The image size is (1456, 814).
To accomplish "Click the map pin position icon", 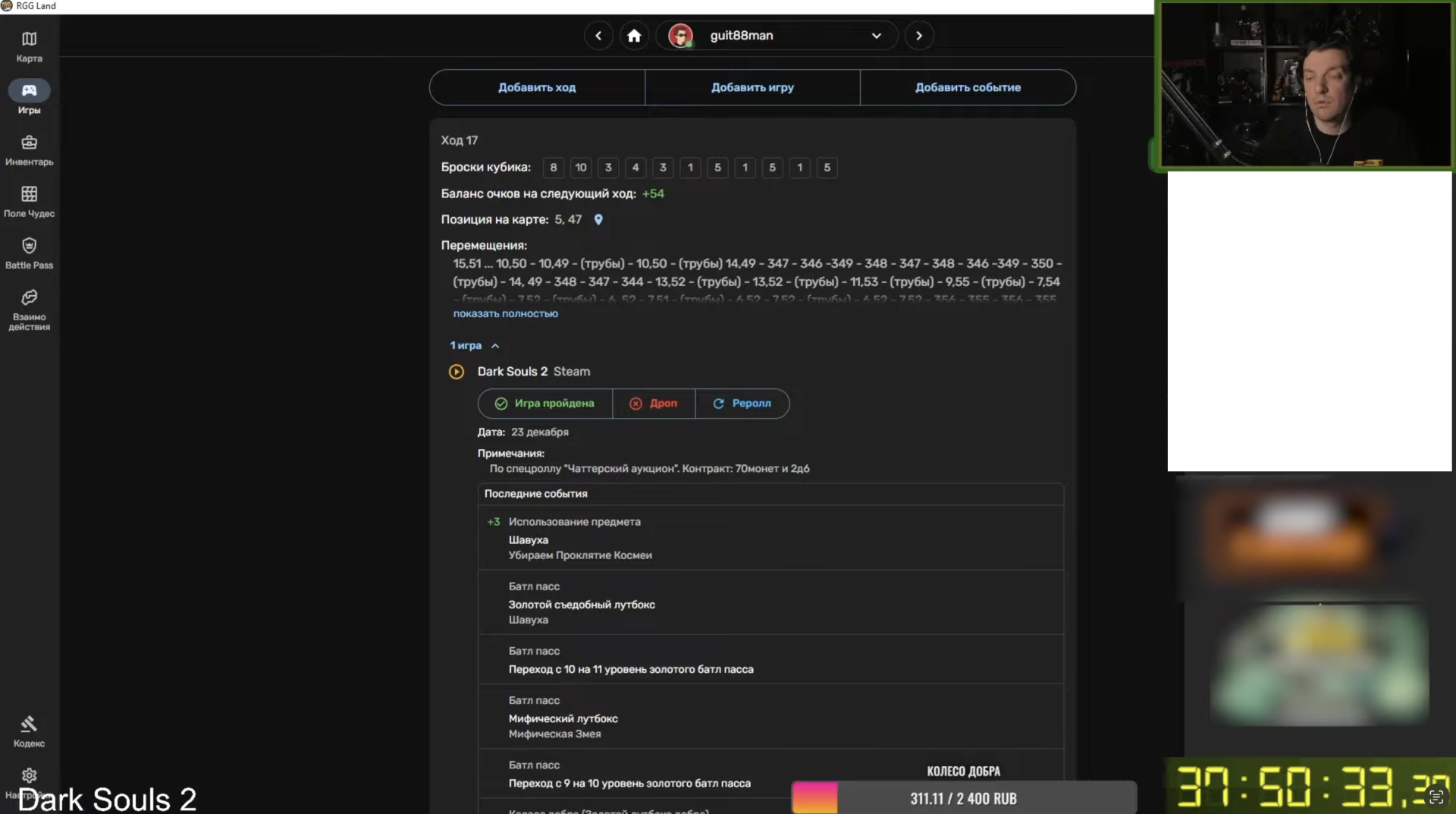I will [598, 219].
